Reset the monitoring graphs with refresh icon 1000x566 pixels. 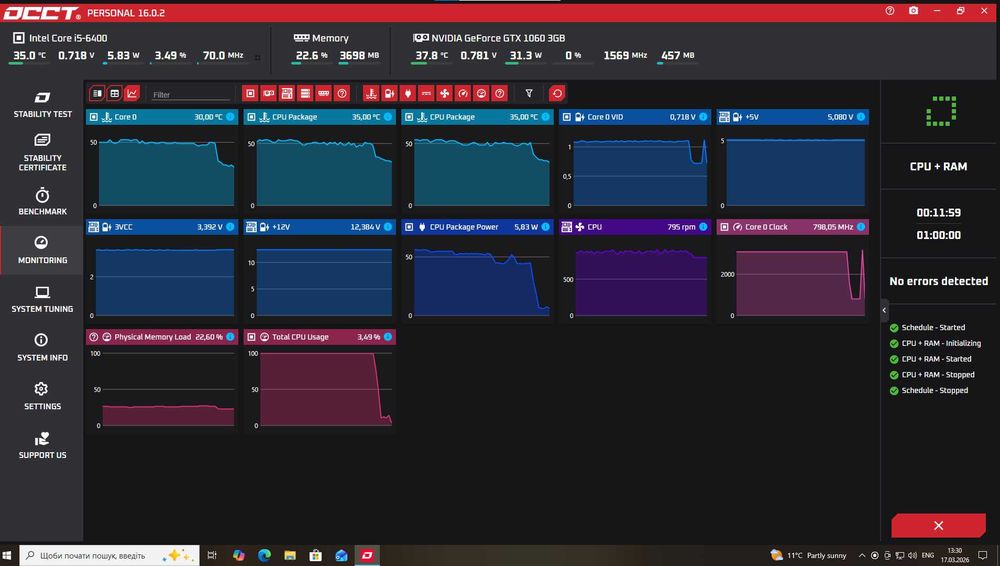point(557,94)
